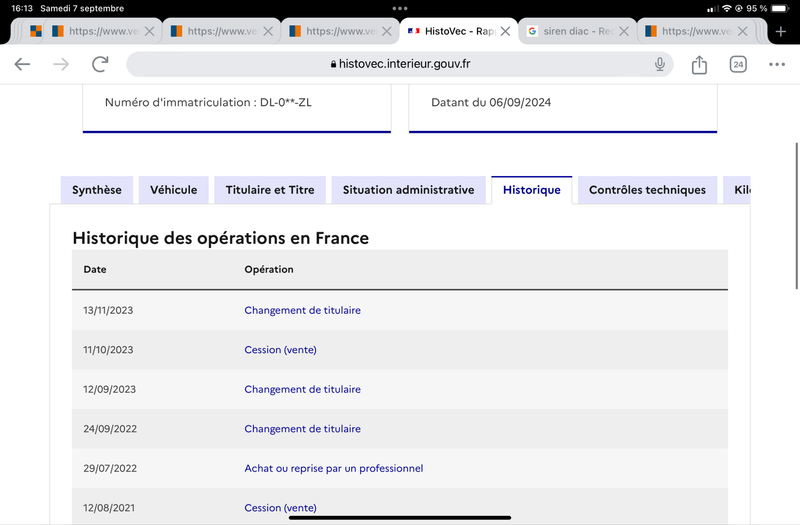Close the siren diac search tab
The height and width of the screenshot is (525, 800).
pos(623,32)
